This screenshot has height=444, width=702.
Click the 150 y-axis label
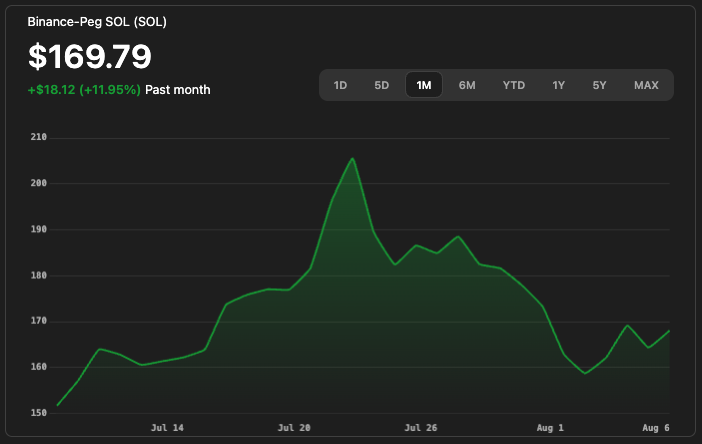click(x=39, y=413)
